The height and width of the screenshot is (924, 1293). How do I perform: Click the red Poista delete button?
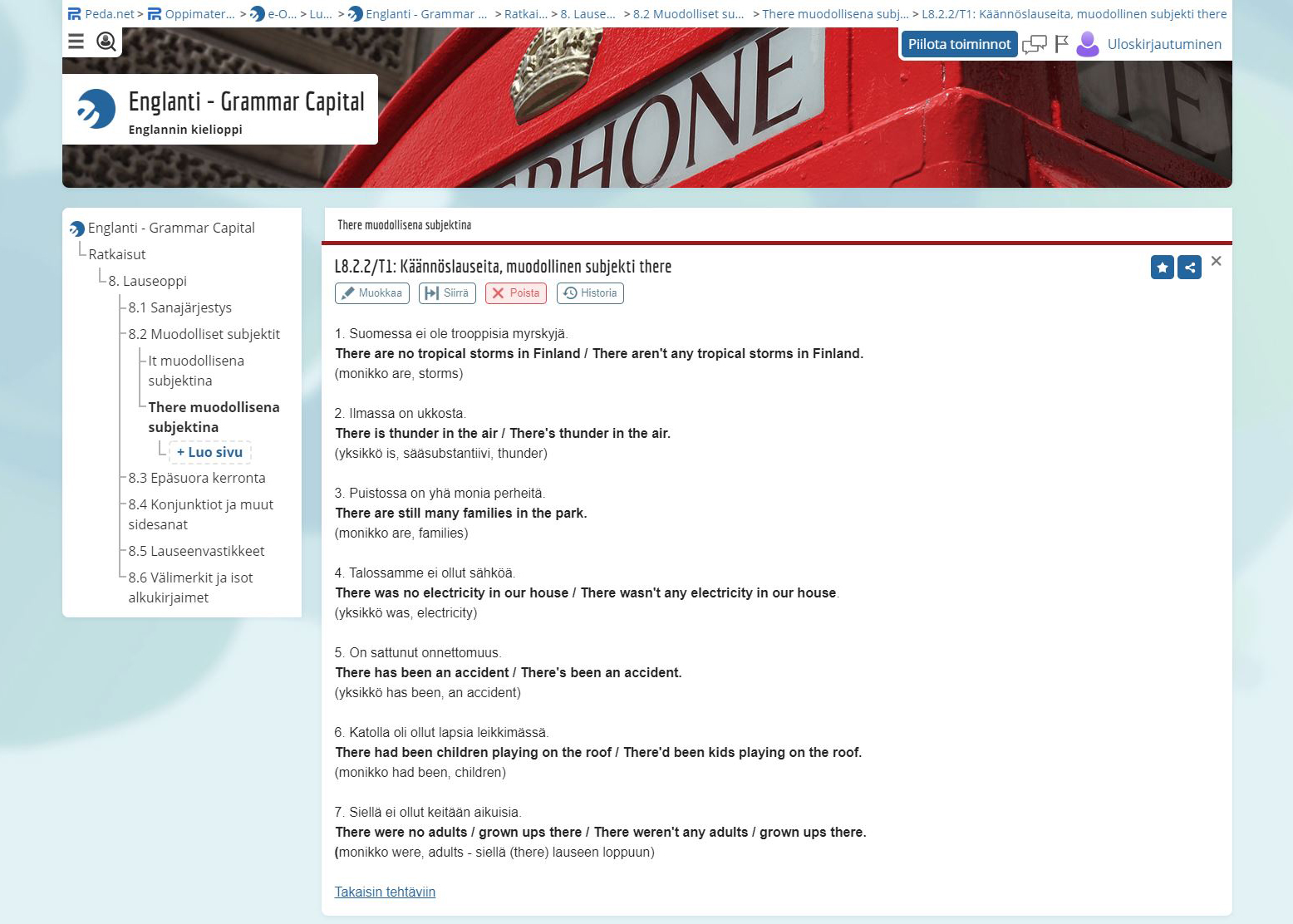point(515,293)
